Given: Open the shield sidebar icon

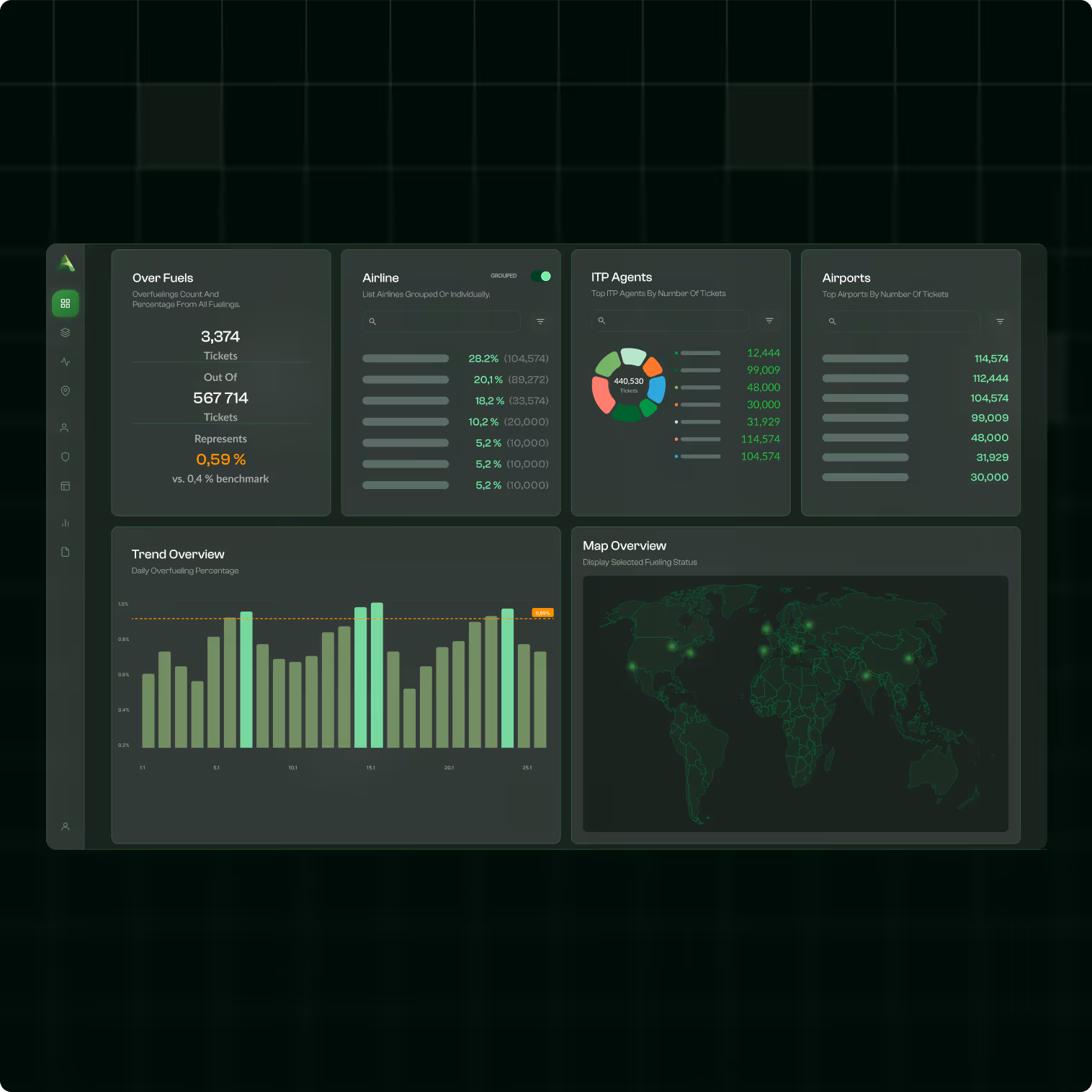Looking at the screenshot, I should (66, 457).
